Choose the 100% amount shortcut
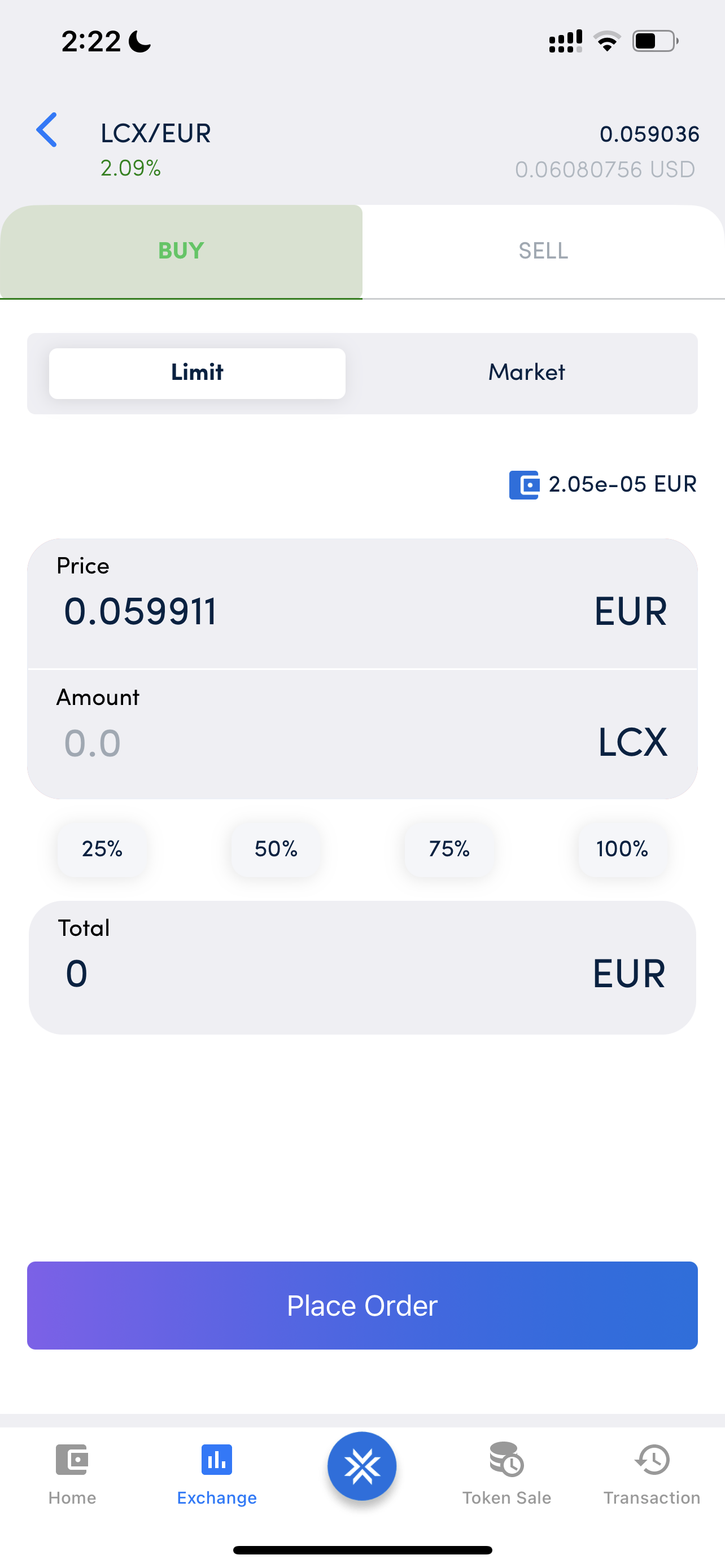This screenshot has width=725, height=1568. 622,848
